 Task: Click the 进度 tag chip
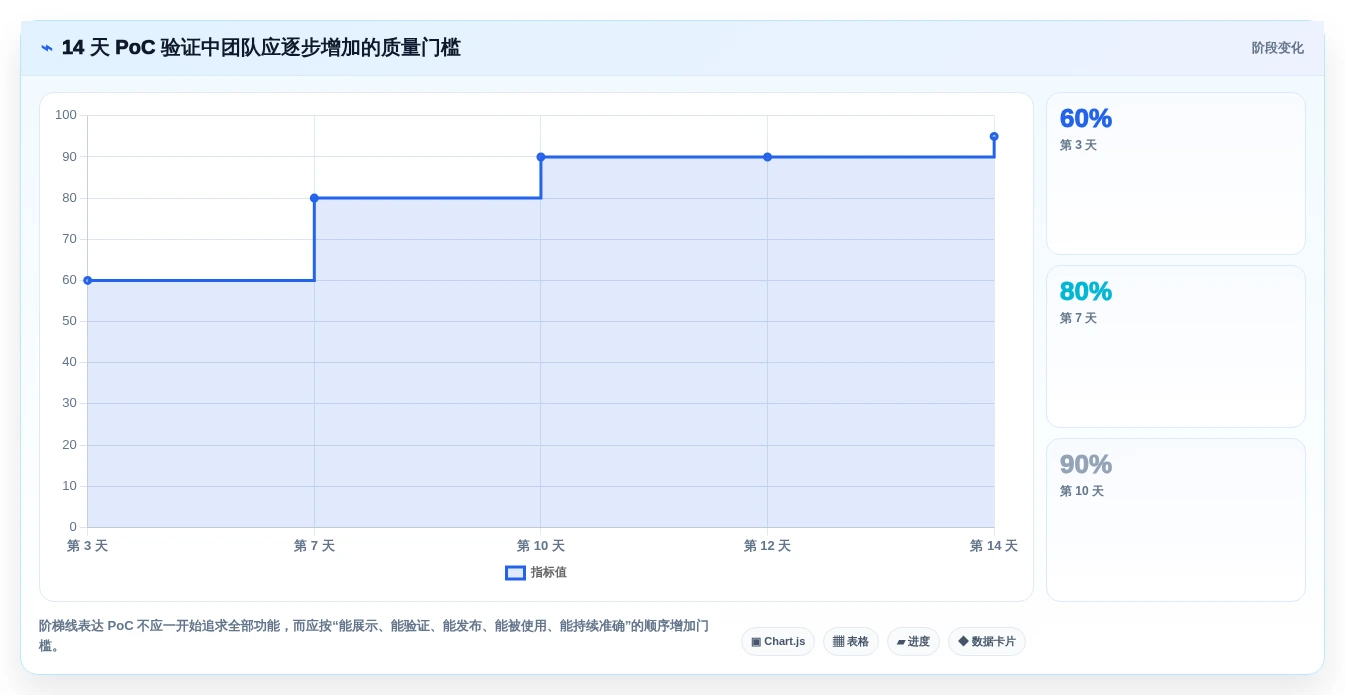[913, 642]
